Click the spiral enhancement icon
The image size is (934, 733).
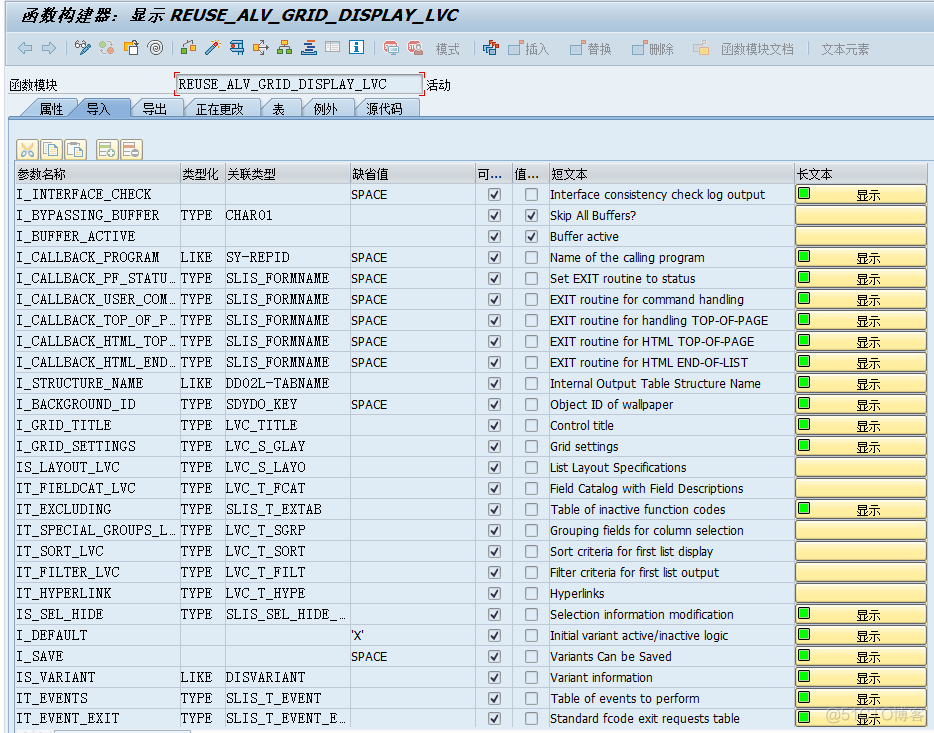click(x=155, y=48)
